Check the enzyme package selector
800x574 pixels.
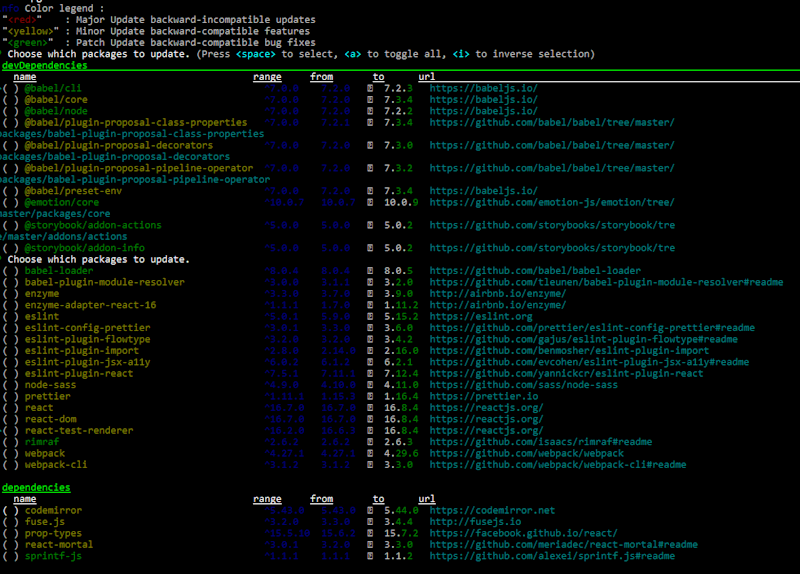tap(11, 294)
